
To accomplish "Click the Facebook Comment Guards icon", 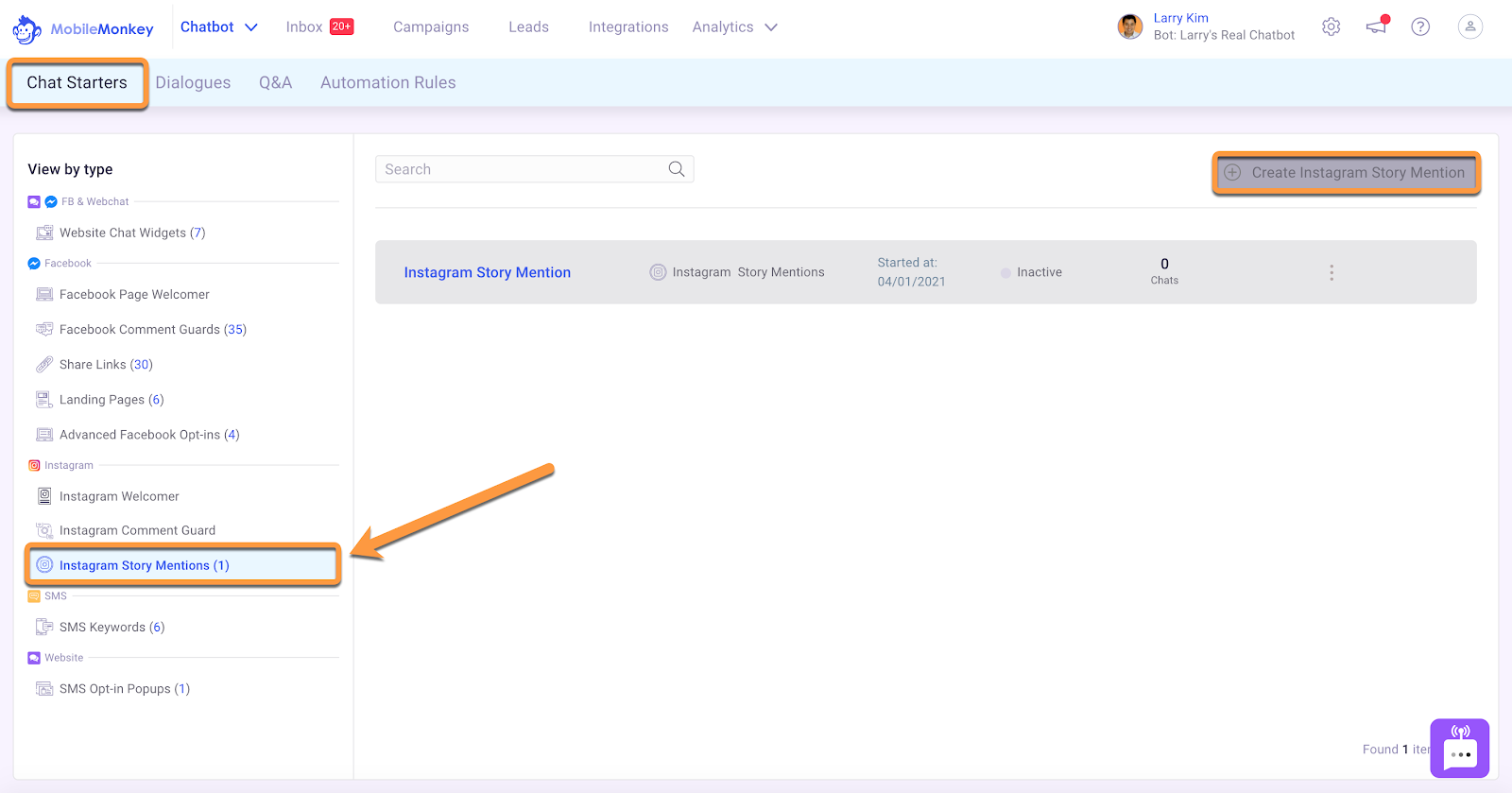I will [44, 329].
